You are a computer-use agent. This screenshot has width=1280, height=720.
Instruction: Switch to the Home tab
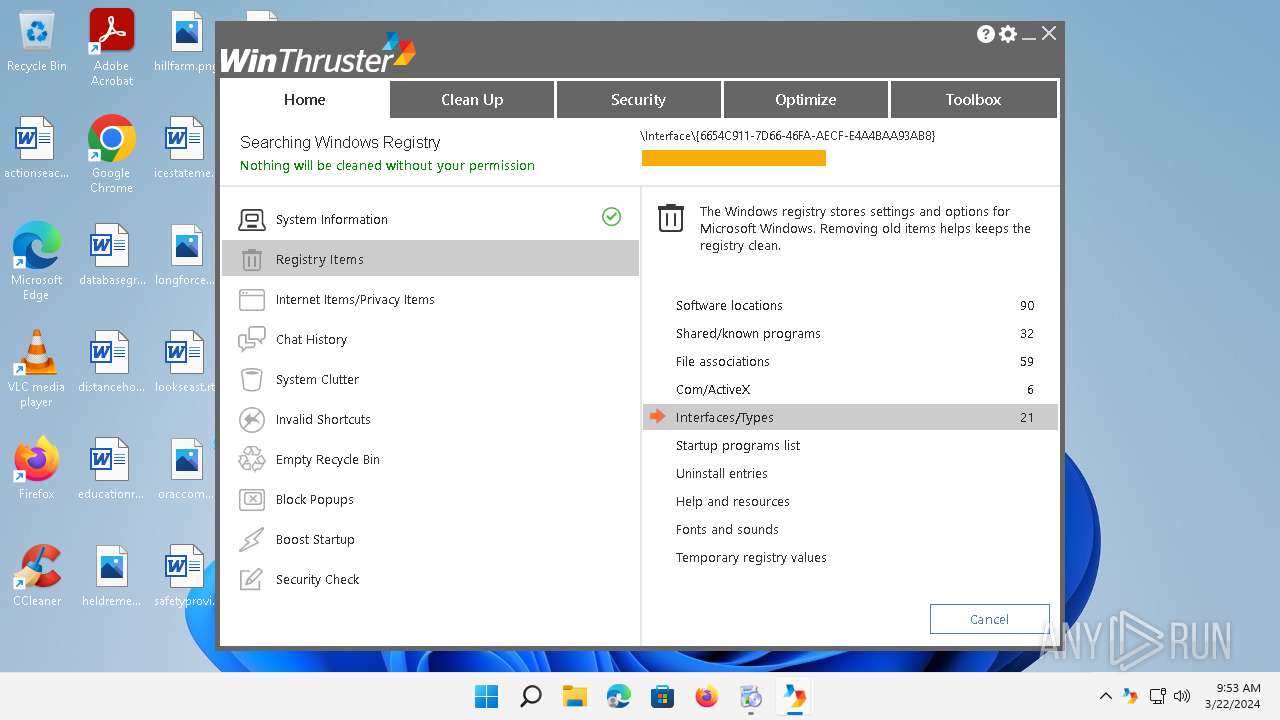tap(305, 99)
